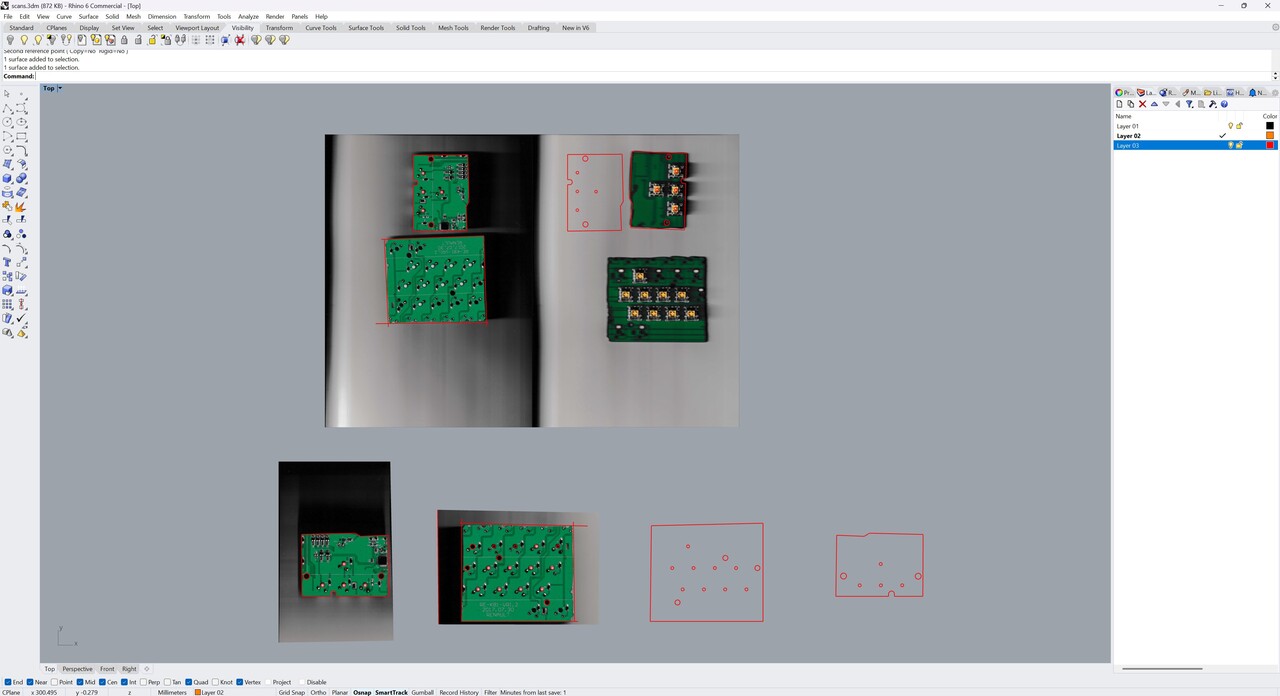Select the Box solid tool

pos(7,177)
